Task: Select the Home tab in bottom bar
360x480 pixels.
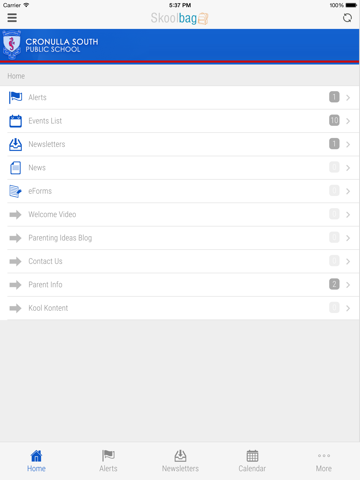Action: 36,461
